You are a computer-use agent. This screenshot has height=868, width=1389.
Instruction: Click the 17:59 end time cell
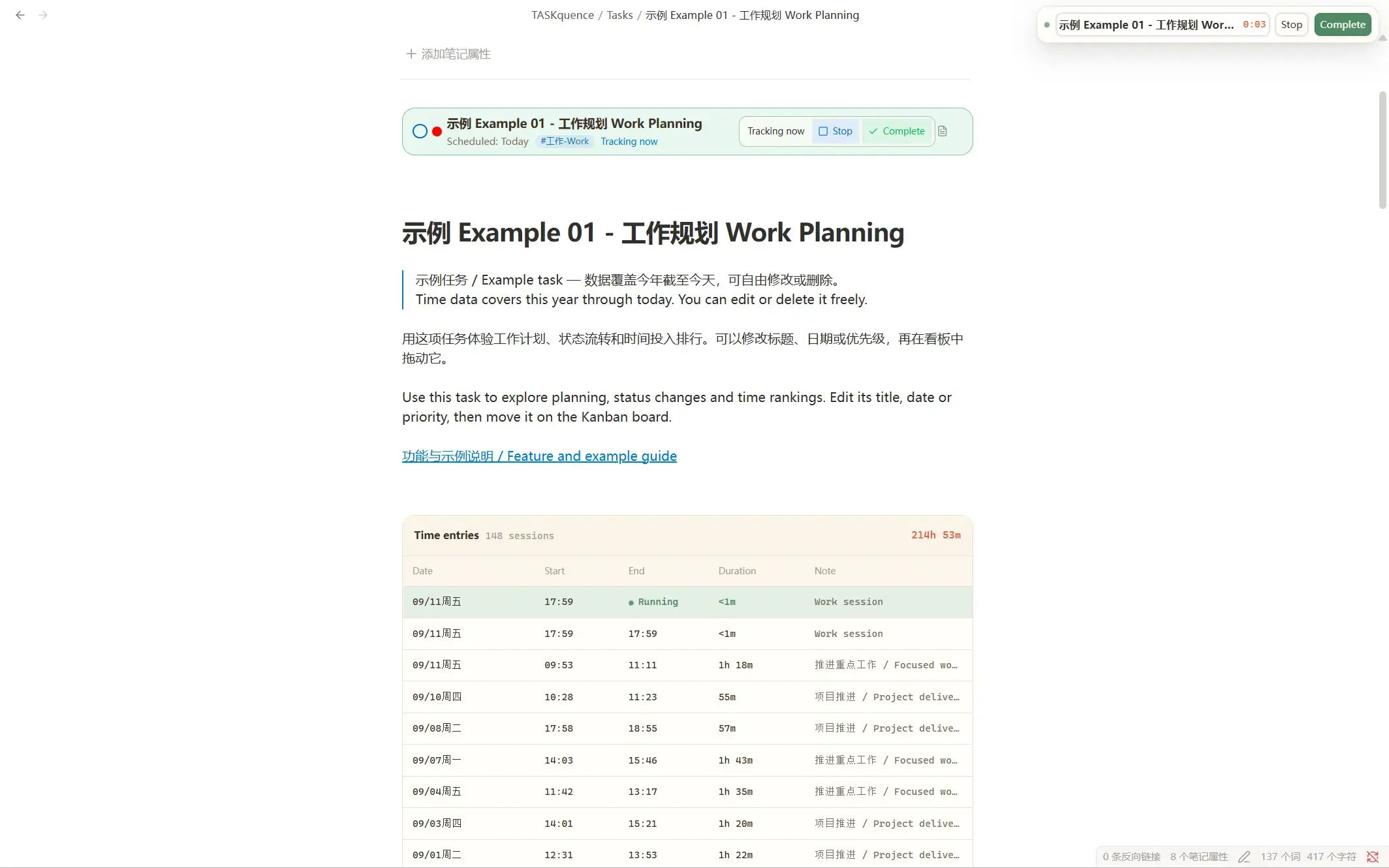click(x=643, y=634)
